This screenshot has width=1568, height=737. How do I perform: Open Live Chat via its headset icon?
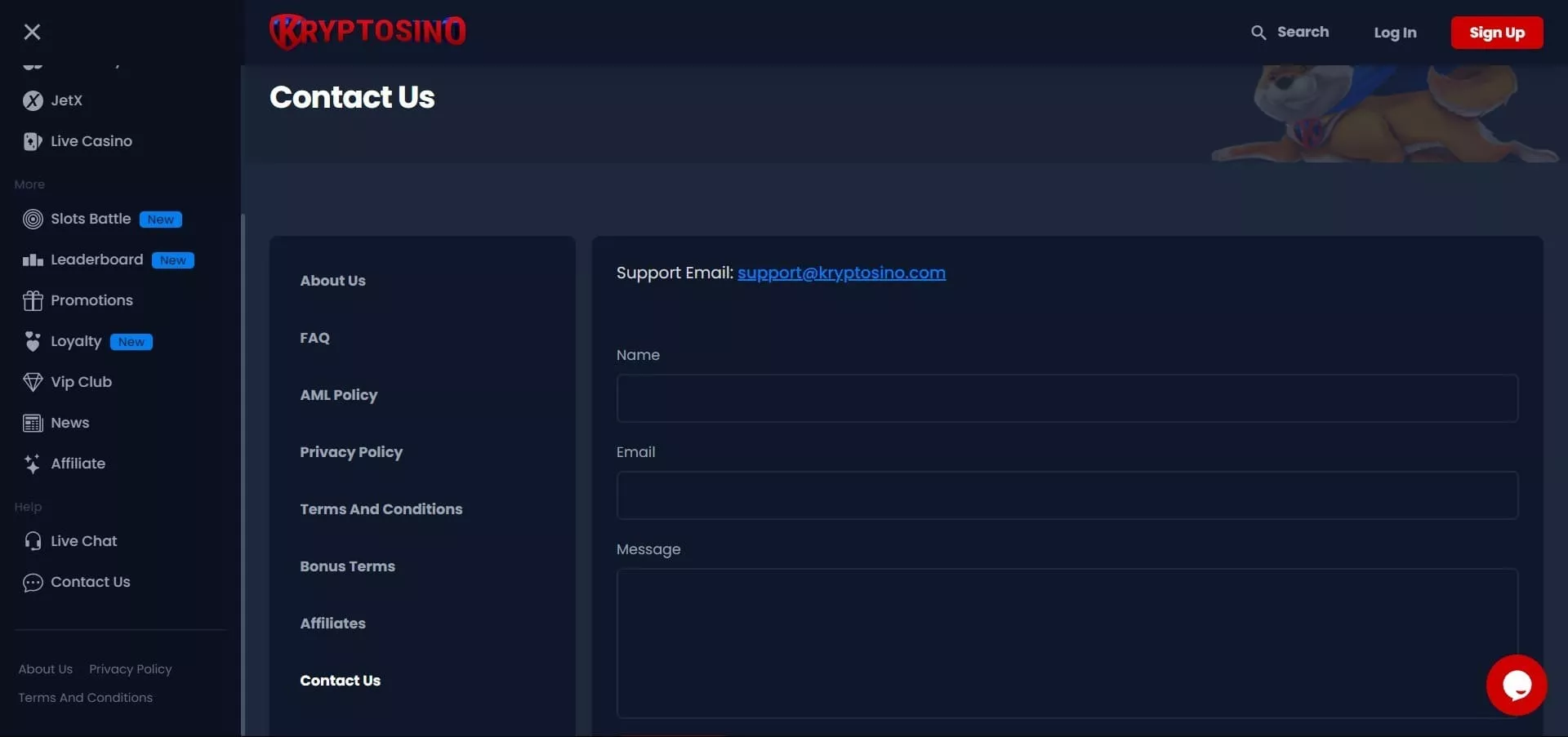point(33,541)
